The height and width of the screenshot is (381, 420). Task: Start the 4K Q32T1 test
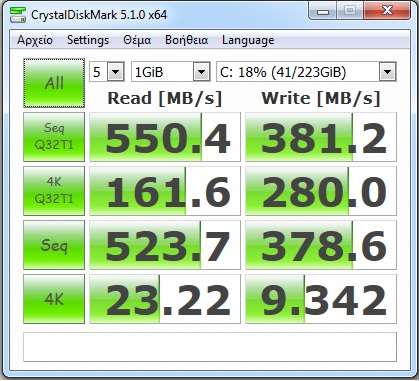(x=54, y=191)
